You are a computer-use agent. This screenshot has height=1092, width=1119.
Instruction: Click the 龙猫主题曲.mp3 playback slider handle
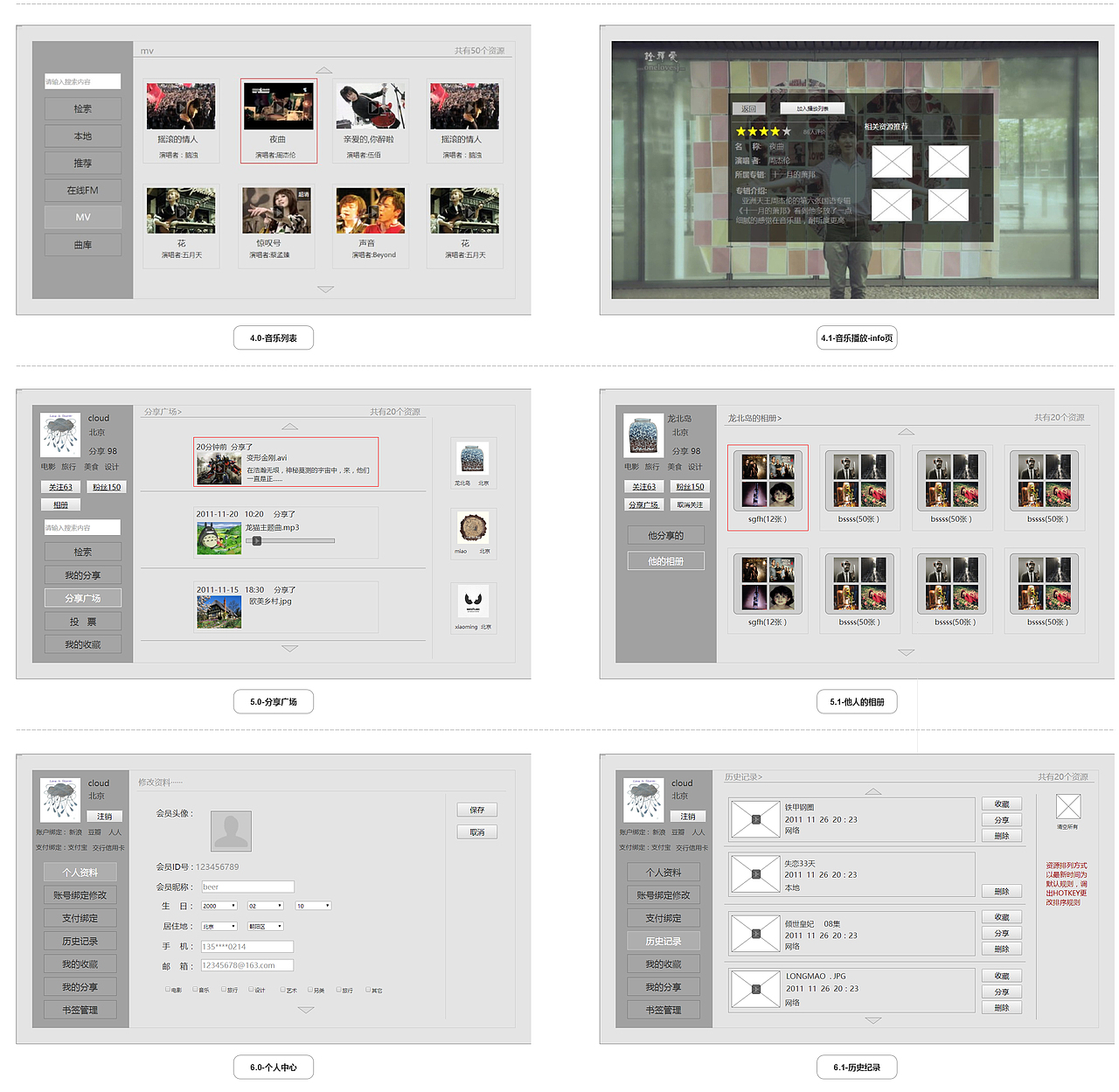pyautogui.click(x=257, y=541)
